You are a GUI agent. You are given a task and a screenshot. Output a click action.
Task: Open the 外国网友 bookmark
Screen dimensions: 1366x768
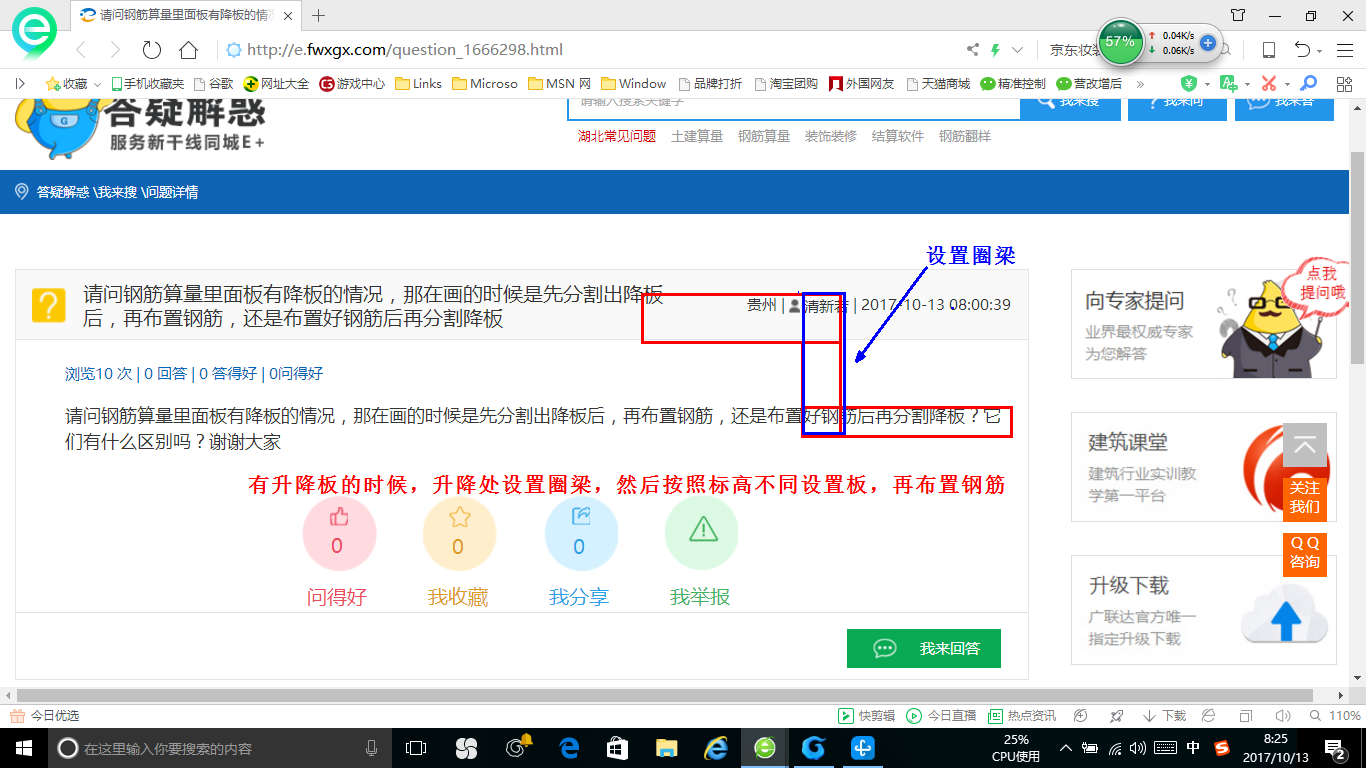pyautogui.click(x=861, y=84)
